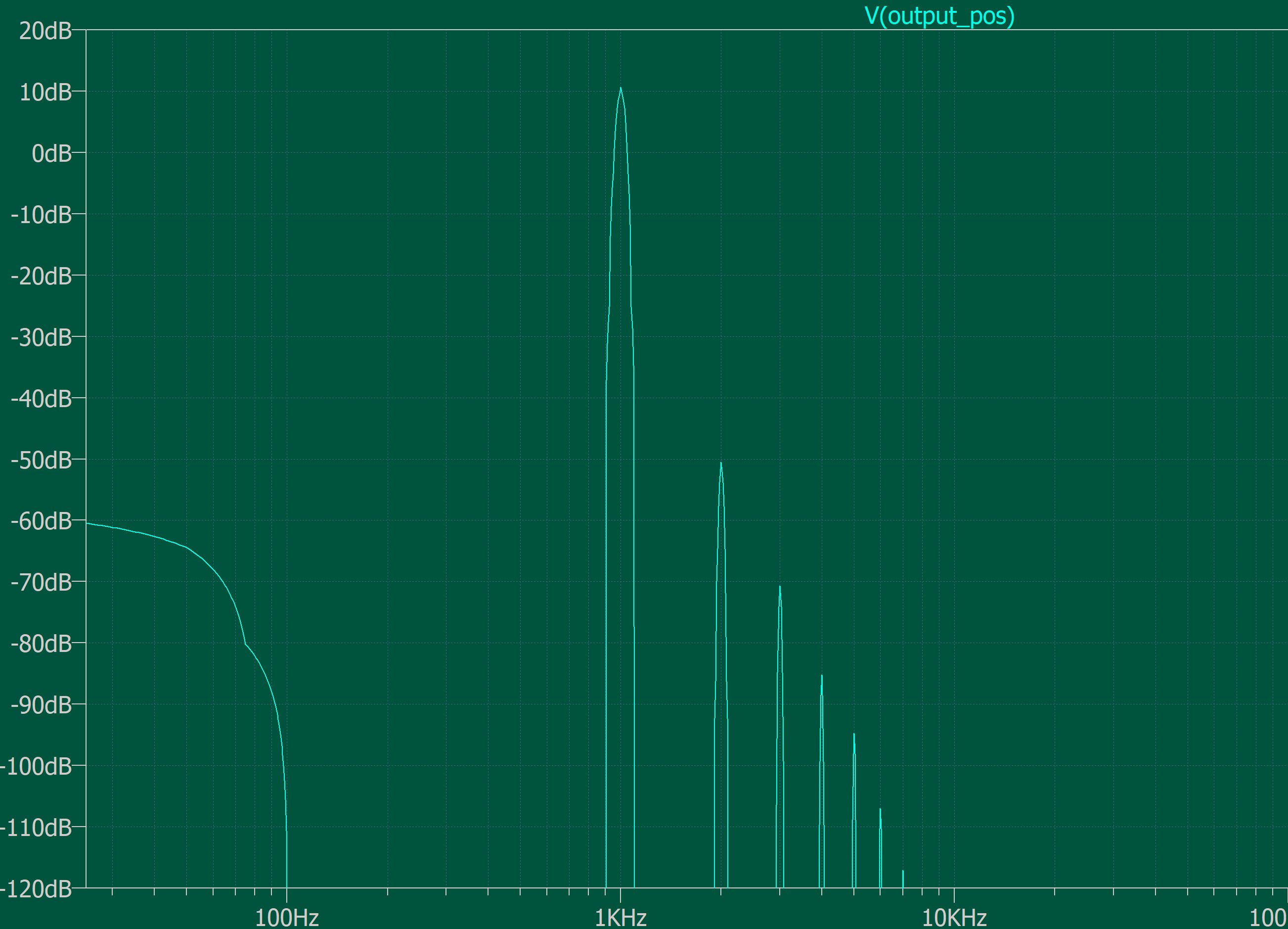Click the -20dB axis label

[x=42, y=276]
